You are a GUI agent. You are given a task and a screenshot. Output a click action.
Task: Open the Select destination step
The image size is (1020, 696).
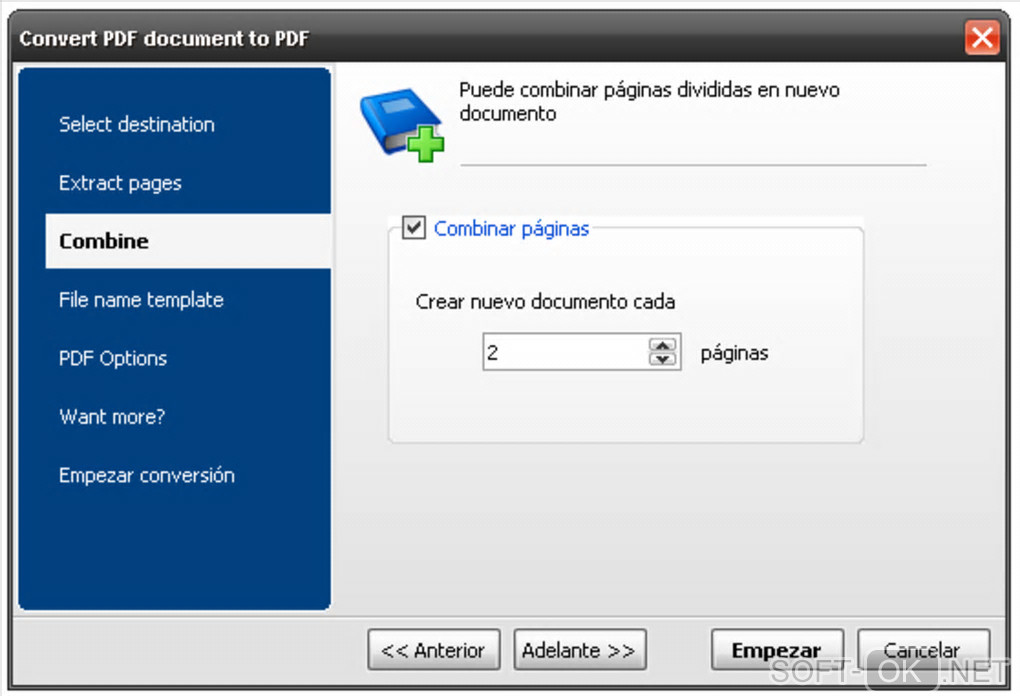136,125
